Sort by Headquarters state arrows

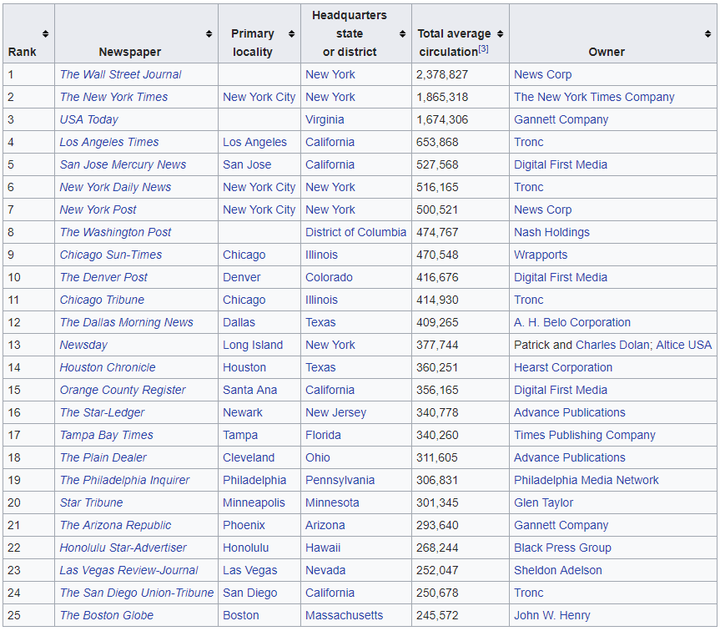point(402,34)
